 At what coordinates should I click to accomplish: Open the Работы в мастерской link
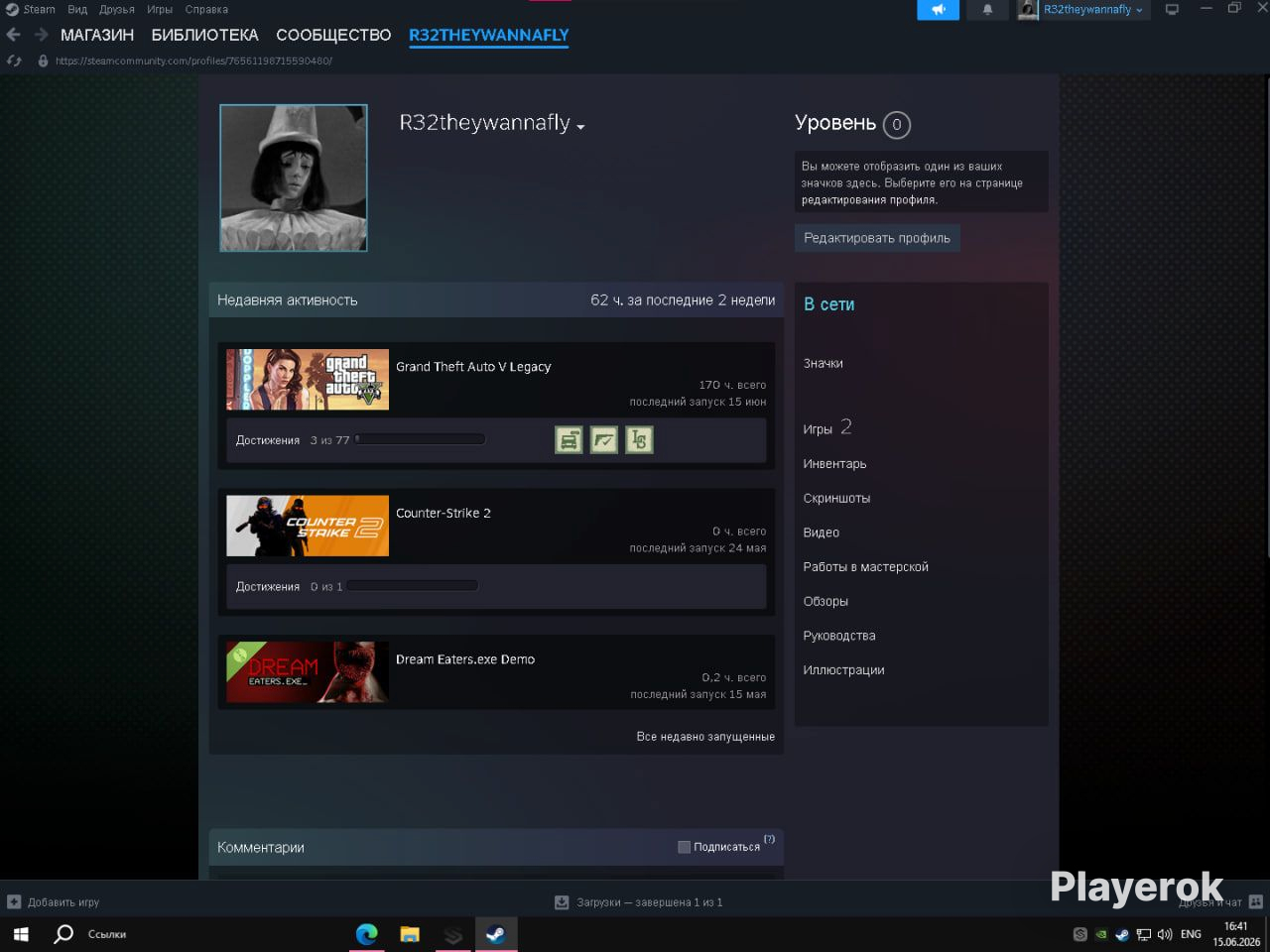coord(866,567)
